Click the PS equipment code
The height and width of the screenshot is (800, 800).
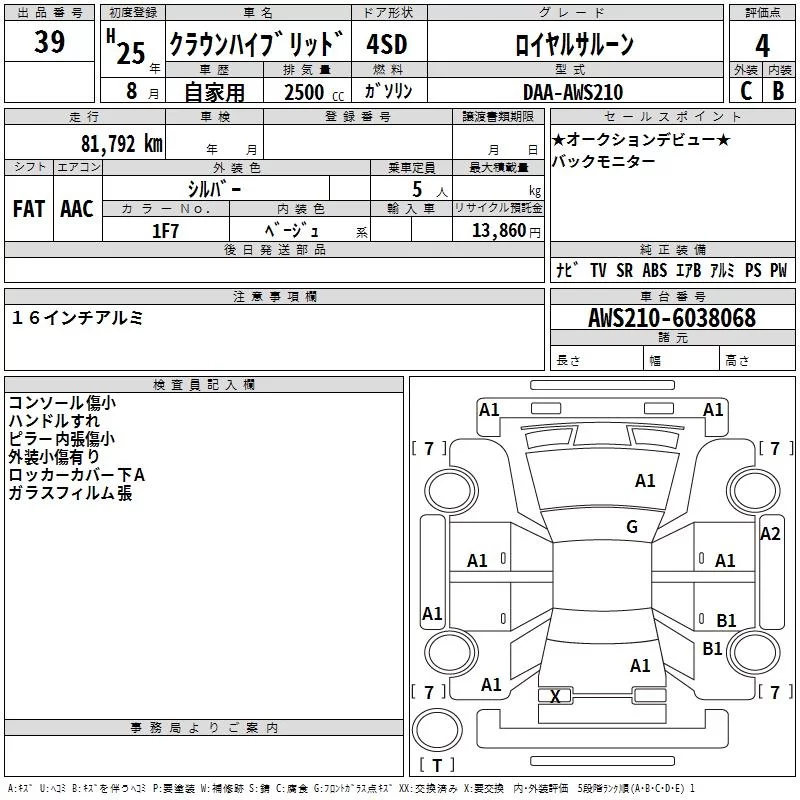tap(753, 270)
